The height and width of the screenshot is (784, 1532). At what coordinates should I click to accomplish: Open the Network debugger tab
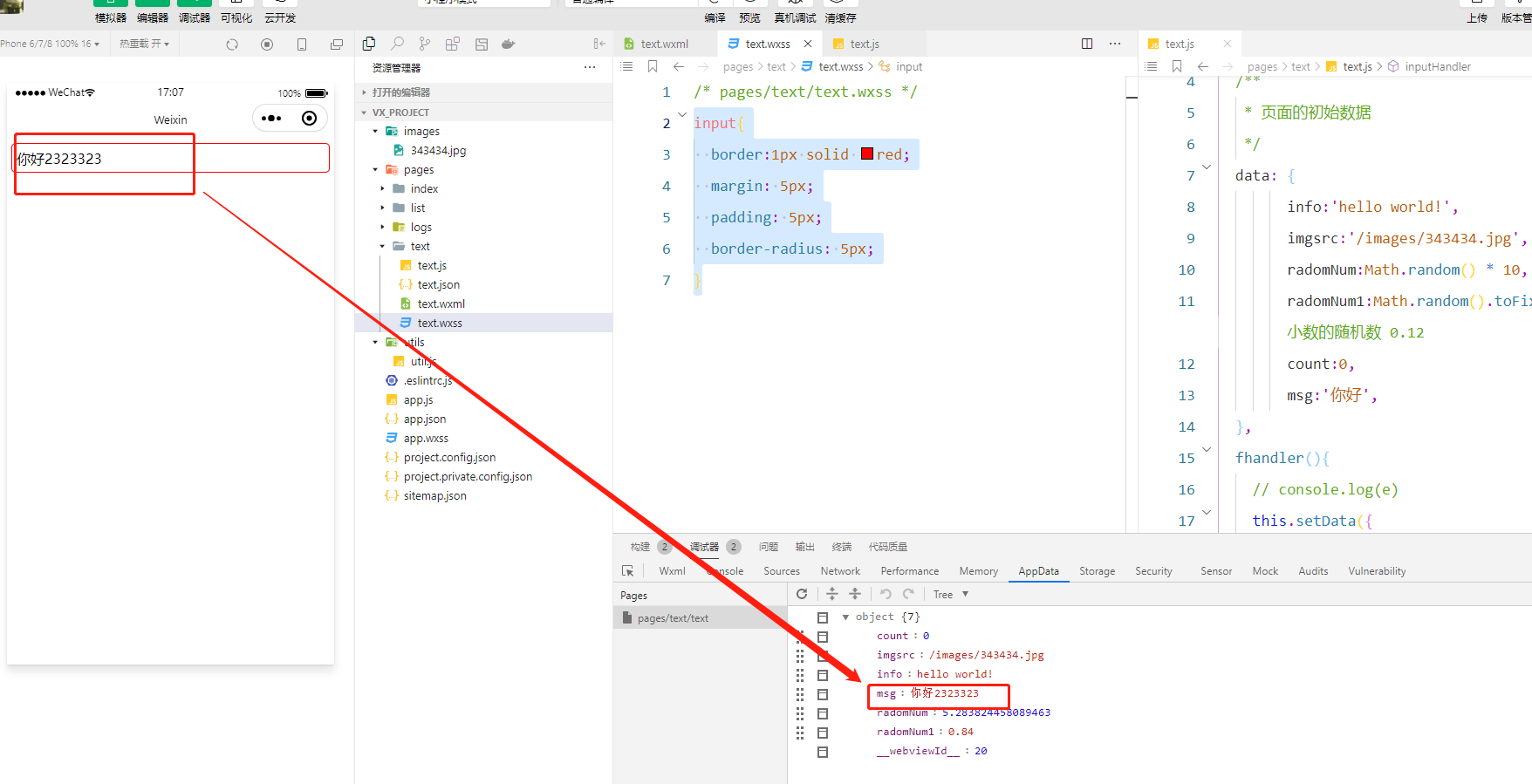pos(840,571)
